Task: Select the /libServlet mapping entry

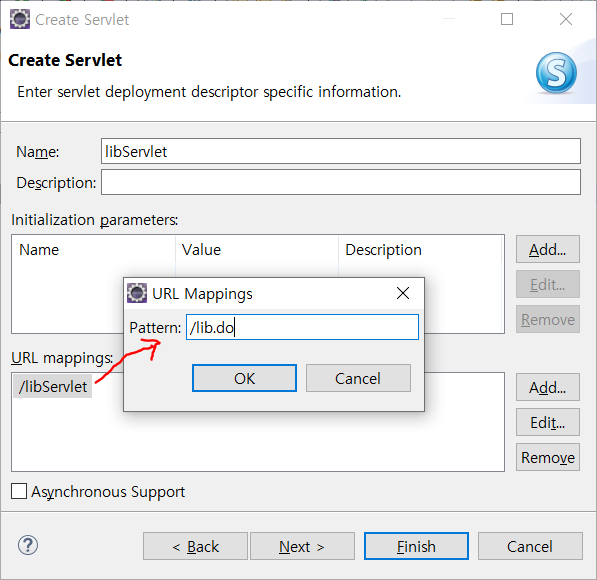Action: click(x=53, y=387)
